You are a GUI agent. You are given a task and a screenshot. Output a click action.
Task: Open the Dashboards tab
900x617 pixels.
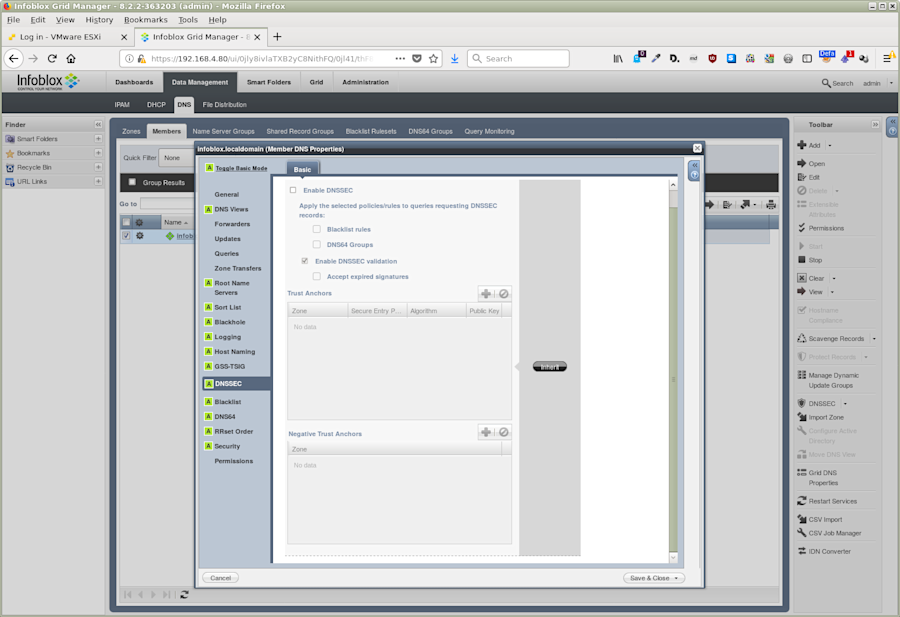(134, 82)
